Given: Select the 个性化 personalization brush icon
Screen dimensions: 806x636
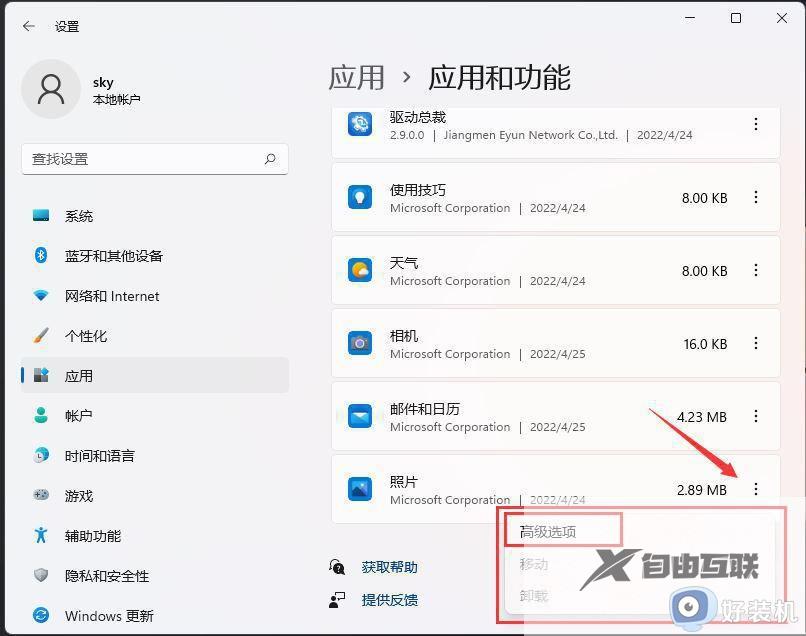Looking at the screenshot, I should coord(41,335).
